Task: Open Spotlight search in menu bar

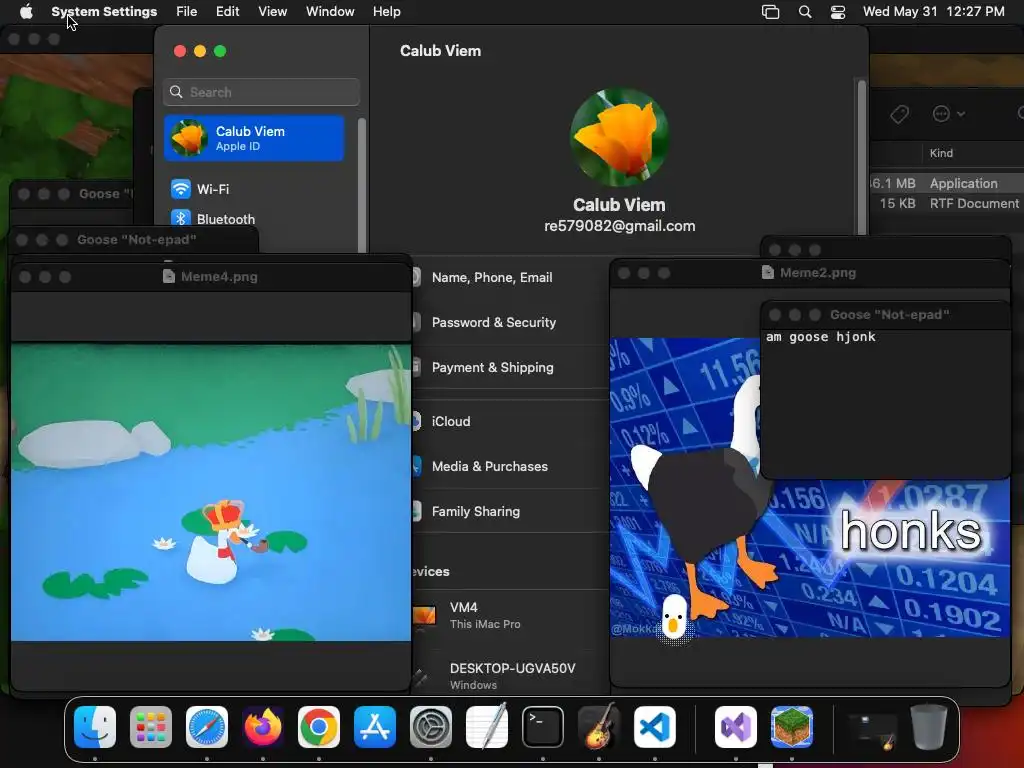Action: point(805,12)
